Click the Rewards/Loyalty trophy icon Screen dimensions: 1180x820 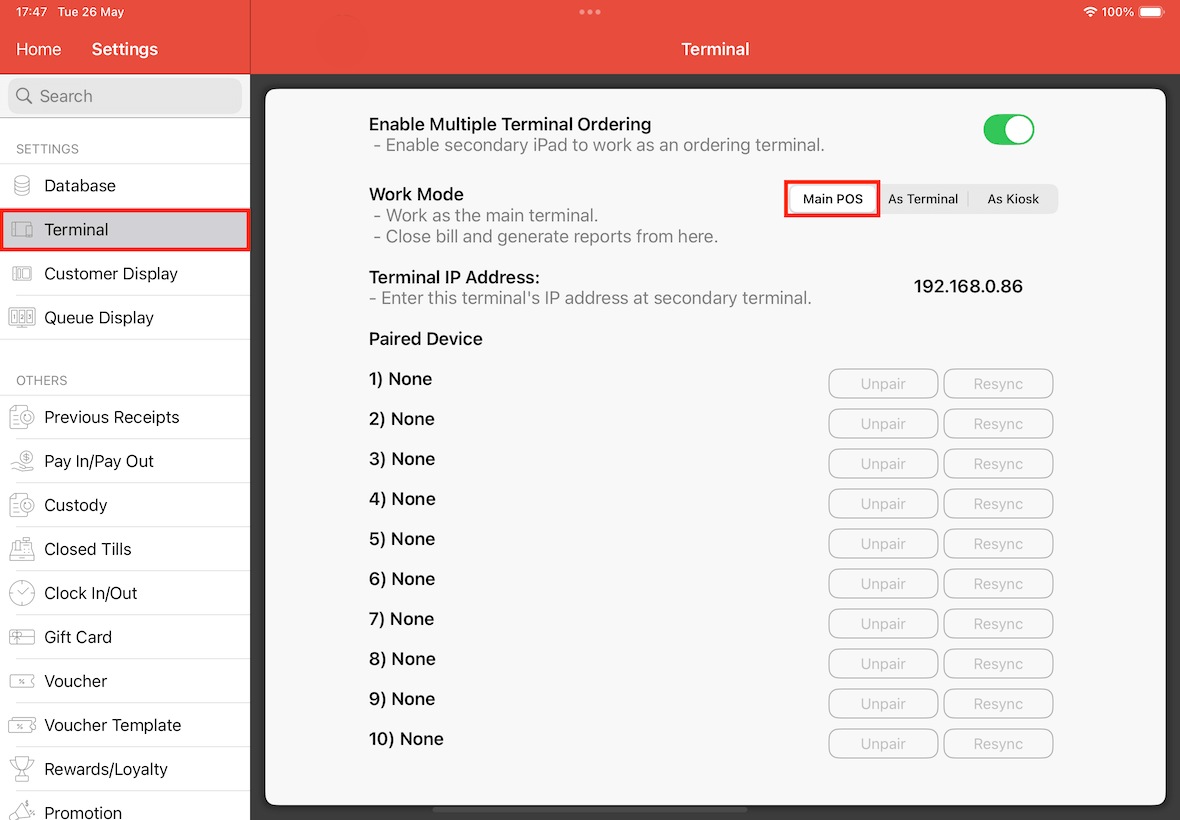pos(22,769)
